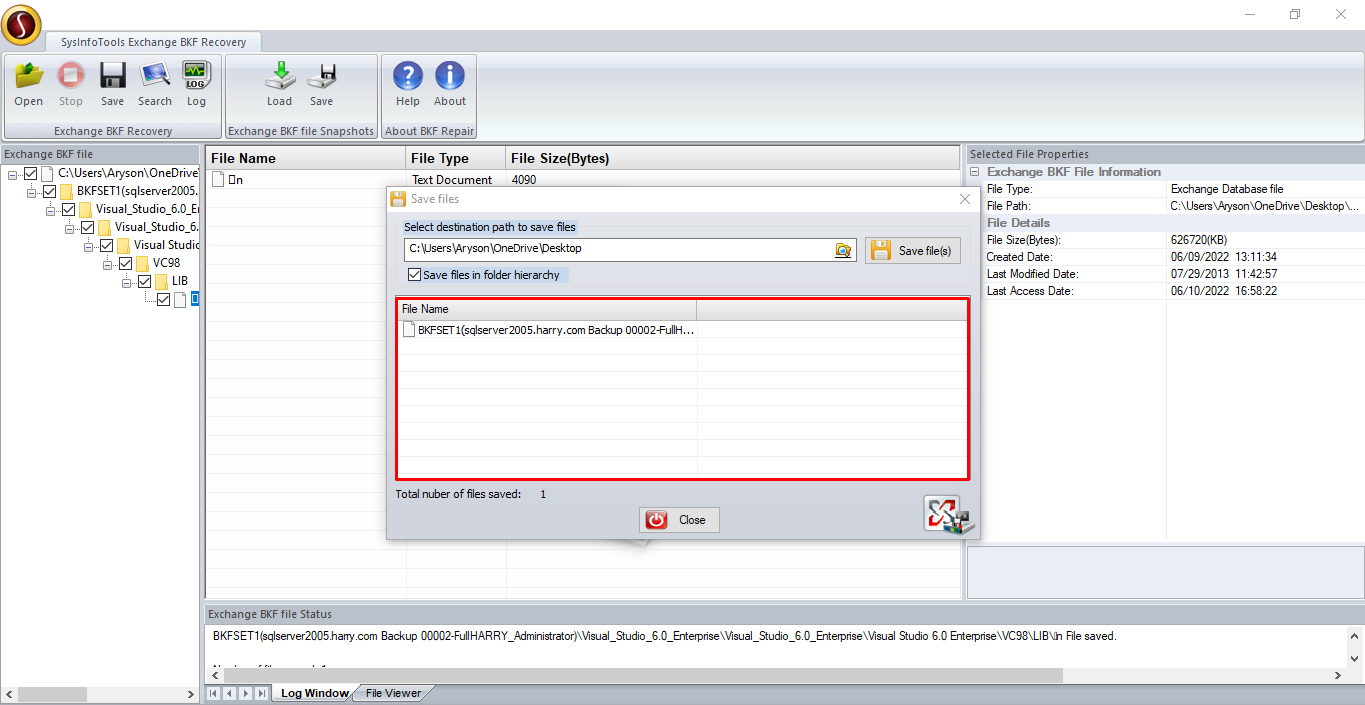Sort by the File Type column header
Screen dimensions: 1365x705
(x=456, y=158)
